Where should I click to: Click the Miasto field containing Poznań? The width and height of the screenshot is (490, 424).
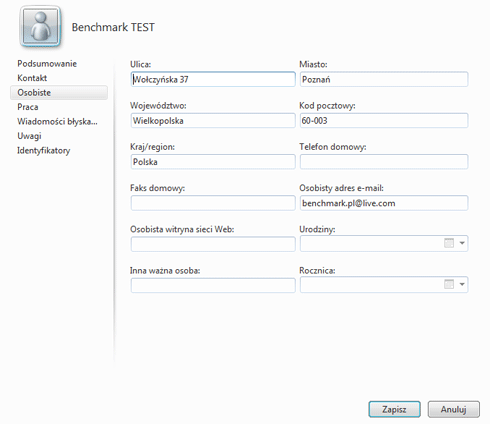(x=384, y=79)
